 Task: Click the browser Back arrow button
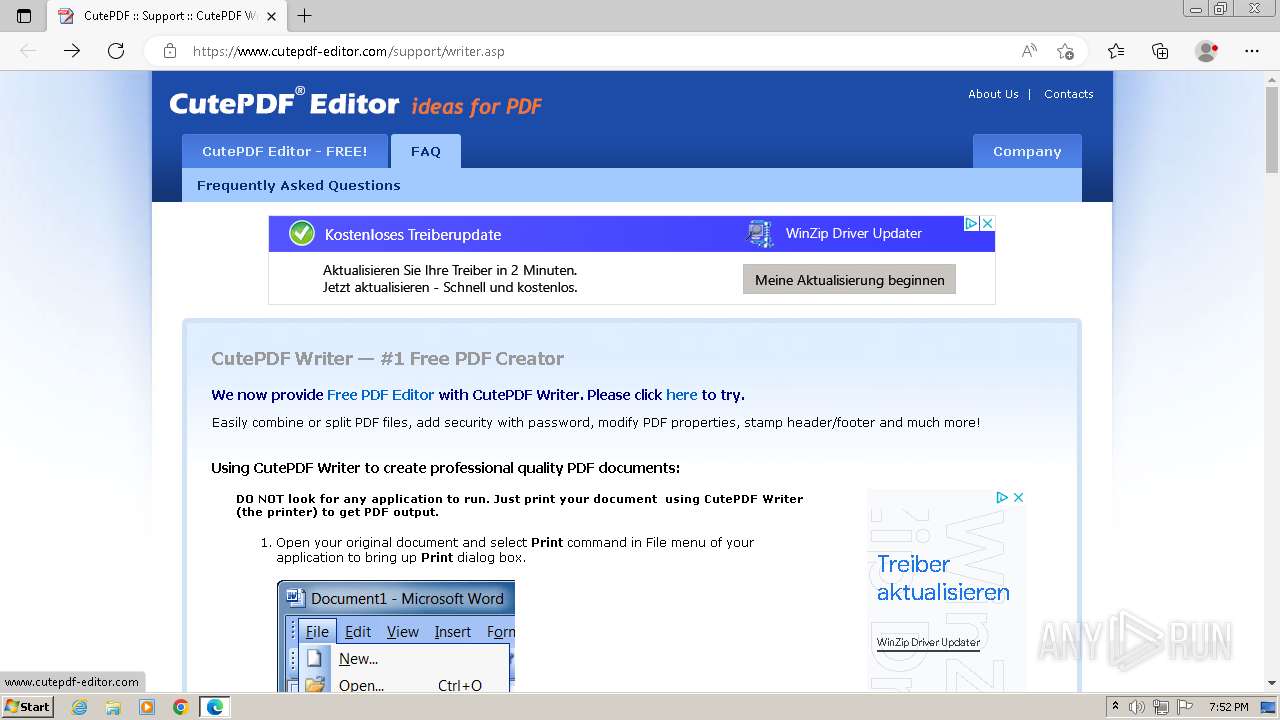click(28, 51)
